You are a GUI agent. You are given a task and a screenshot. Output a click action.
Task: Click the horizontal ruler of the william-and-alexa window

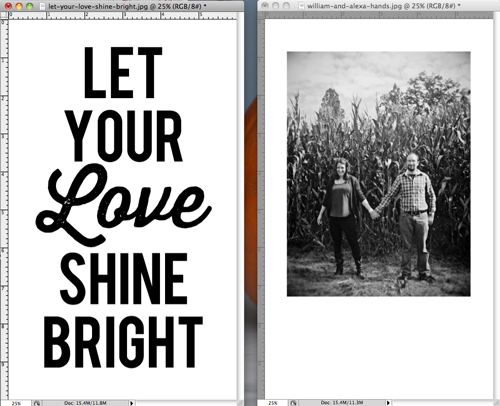coord(379,15)
